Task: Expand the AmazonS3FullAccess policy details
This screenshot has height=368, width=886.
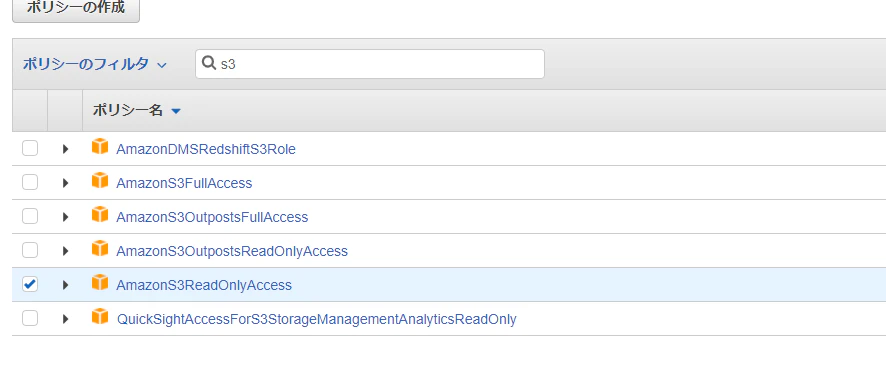Action: (x=66, y=183)
